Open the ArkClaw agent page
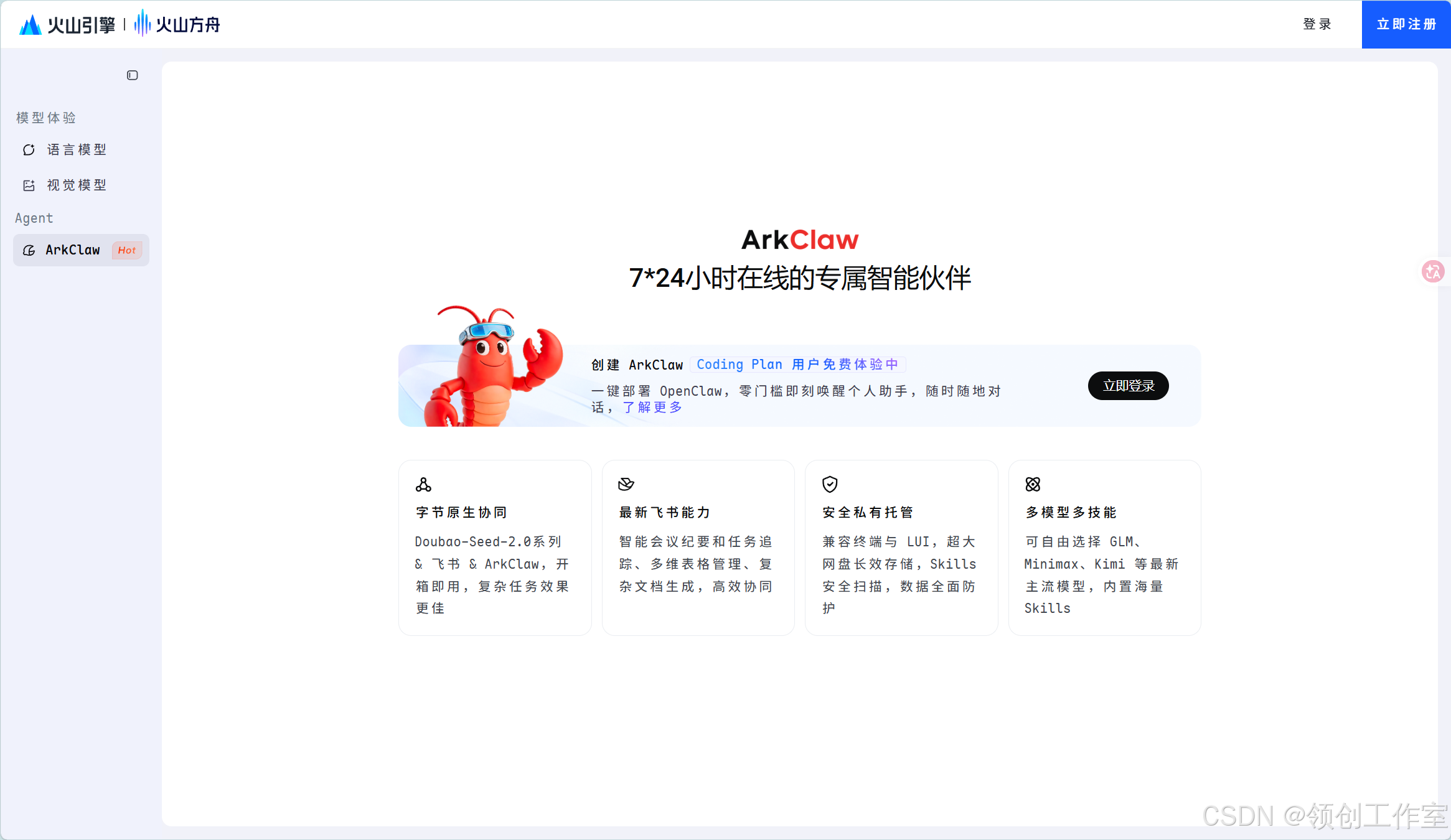 (72, 250)
